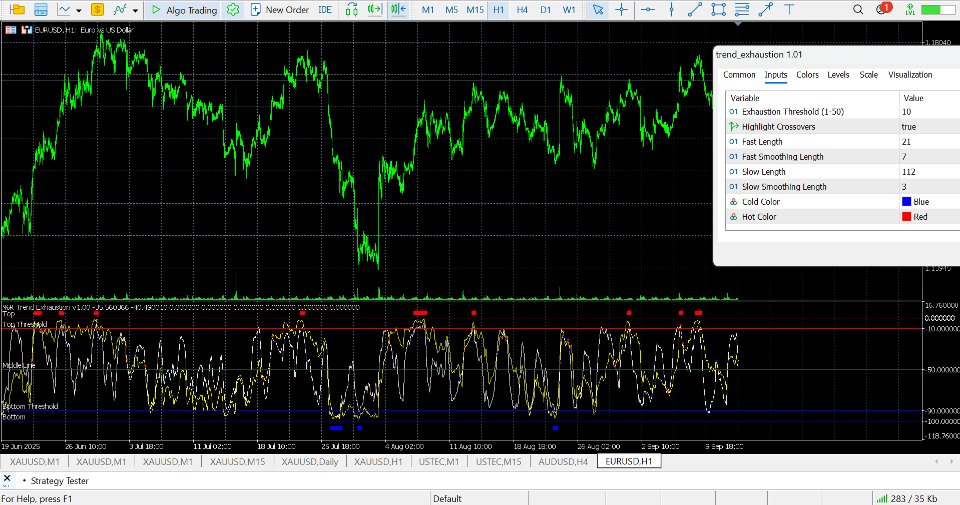The height and width of the screenshot is (505, 960).
Task: Select the EURUSD,H1 chart tab
Action: [629, 462]
